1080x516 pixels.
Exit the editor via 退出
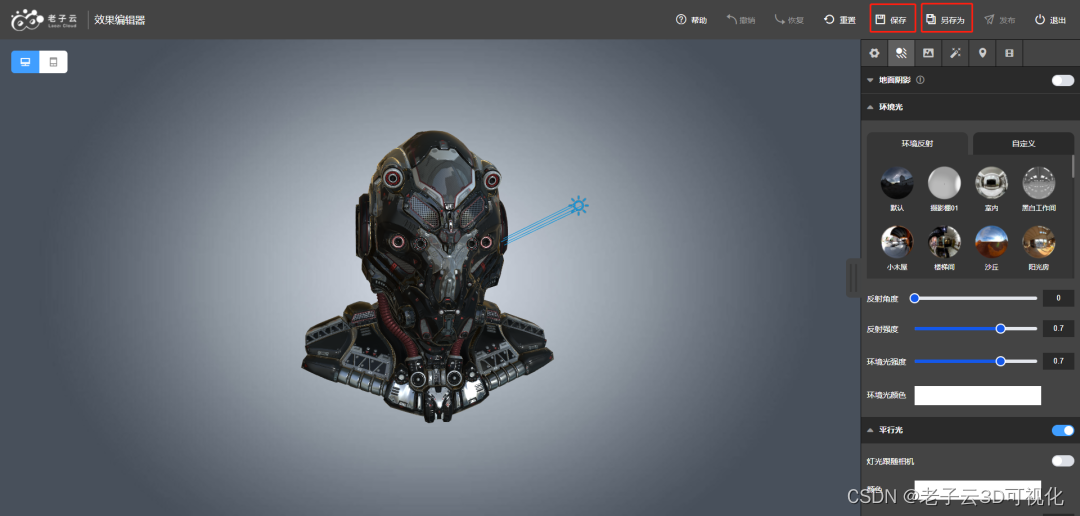(x=1050, y=20)
